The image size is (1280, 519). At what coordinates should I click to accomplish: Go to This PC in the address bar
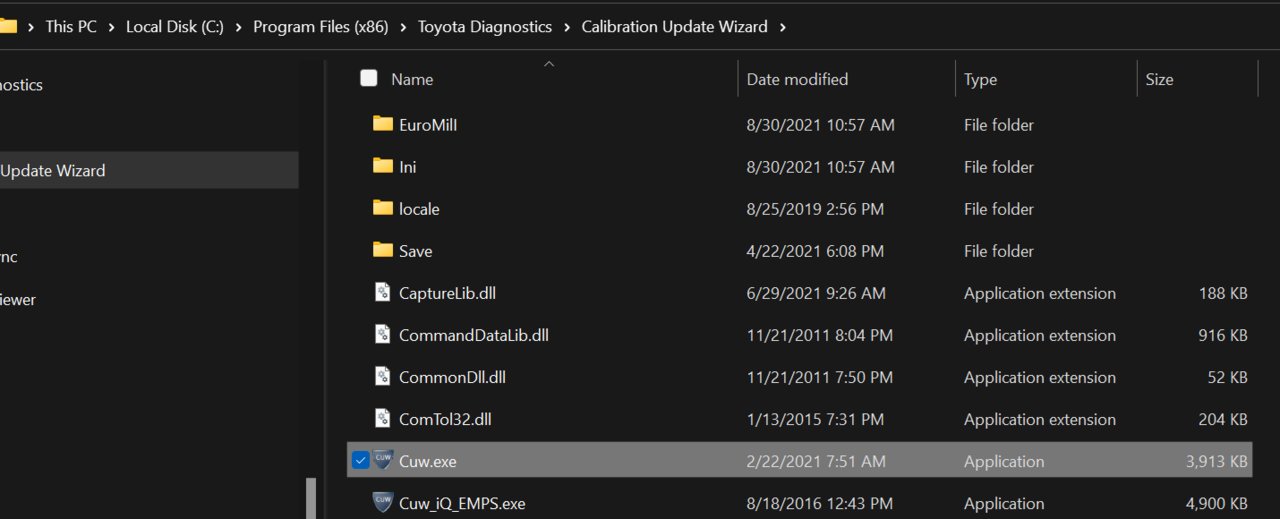point(71,27)
